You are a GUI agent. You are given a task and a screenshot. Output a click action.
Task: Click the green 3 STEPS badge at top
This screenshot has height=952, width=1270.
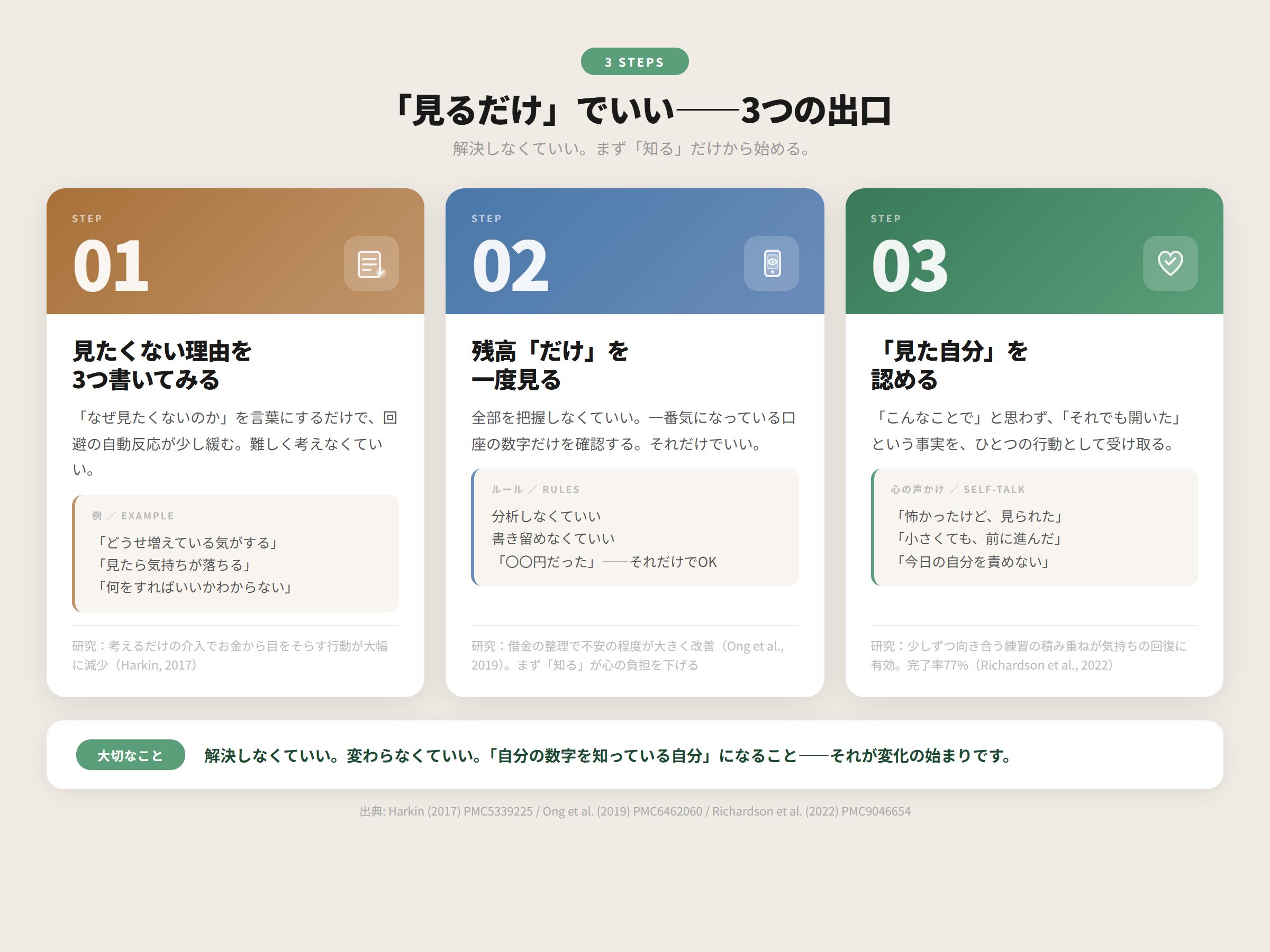[x=634, y=61]
